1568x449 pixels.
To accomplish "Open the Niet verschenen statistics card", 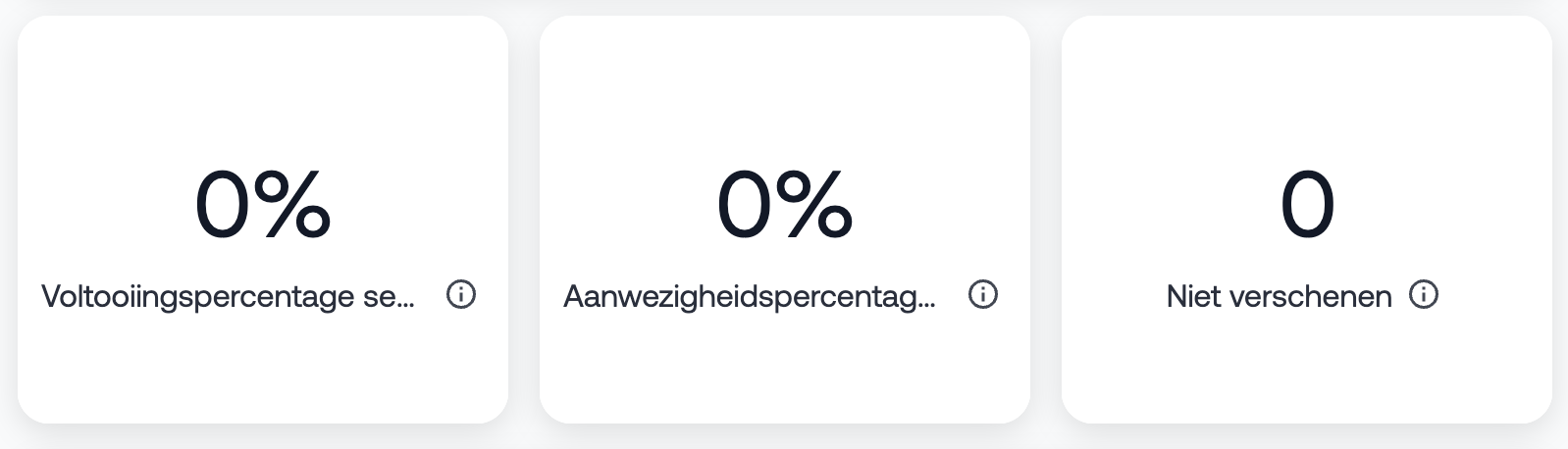I will (1307, 220).
